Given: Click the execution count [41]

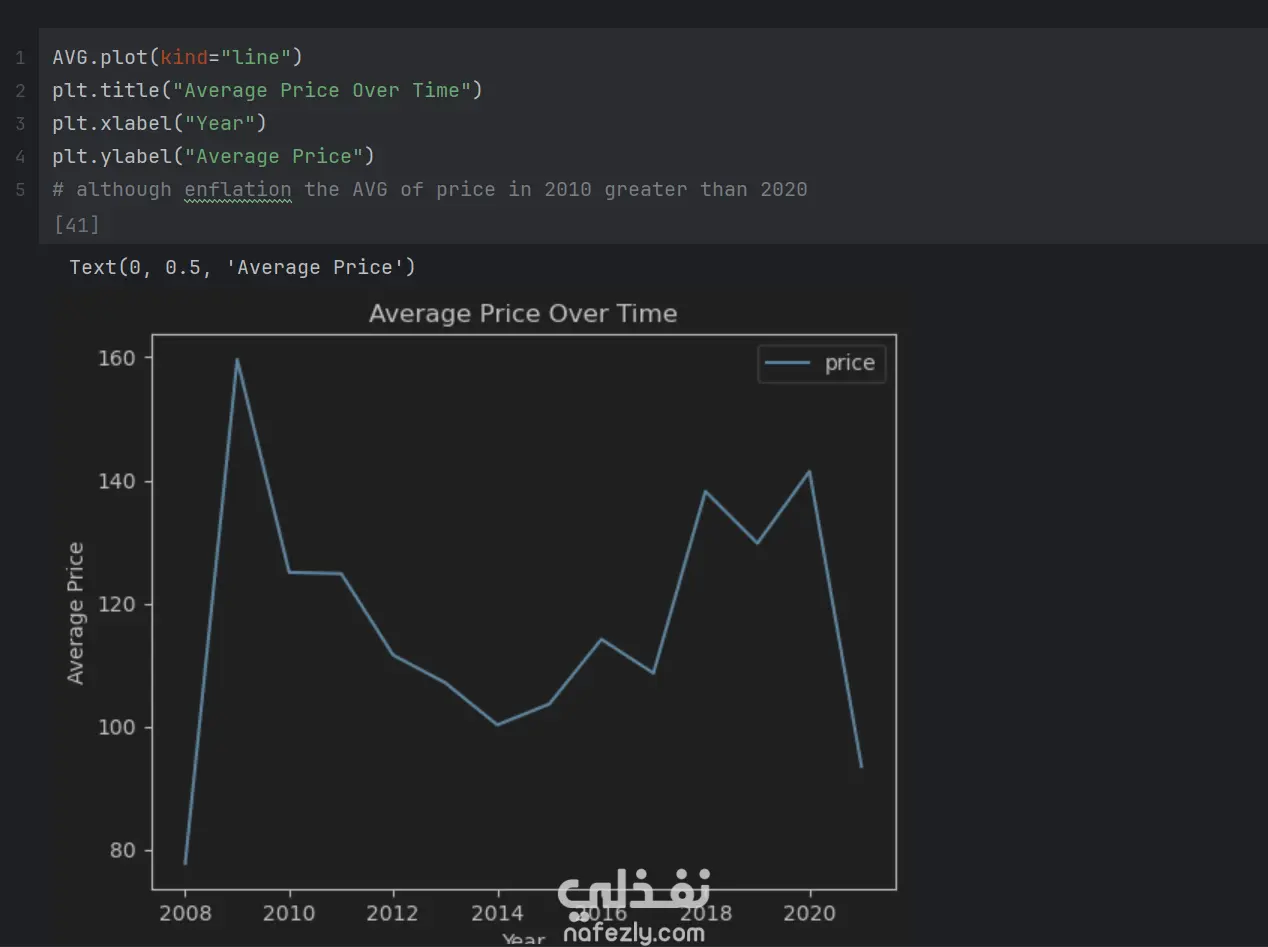Looking at the screenshot, I should pyautogui.click(x=76, y=224).
